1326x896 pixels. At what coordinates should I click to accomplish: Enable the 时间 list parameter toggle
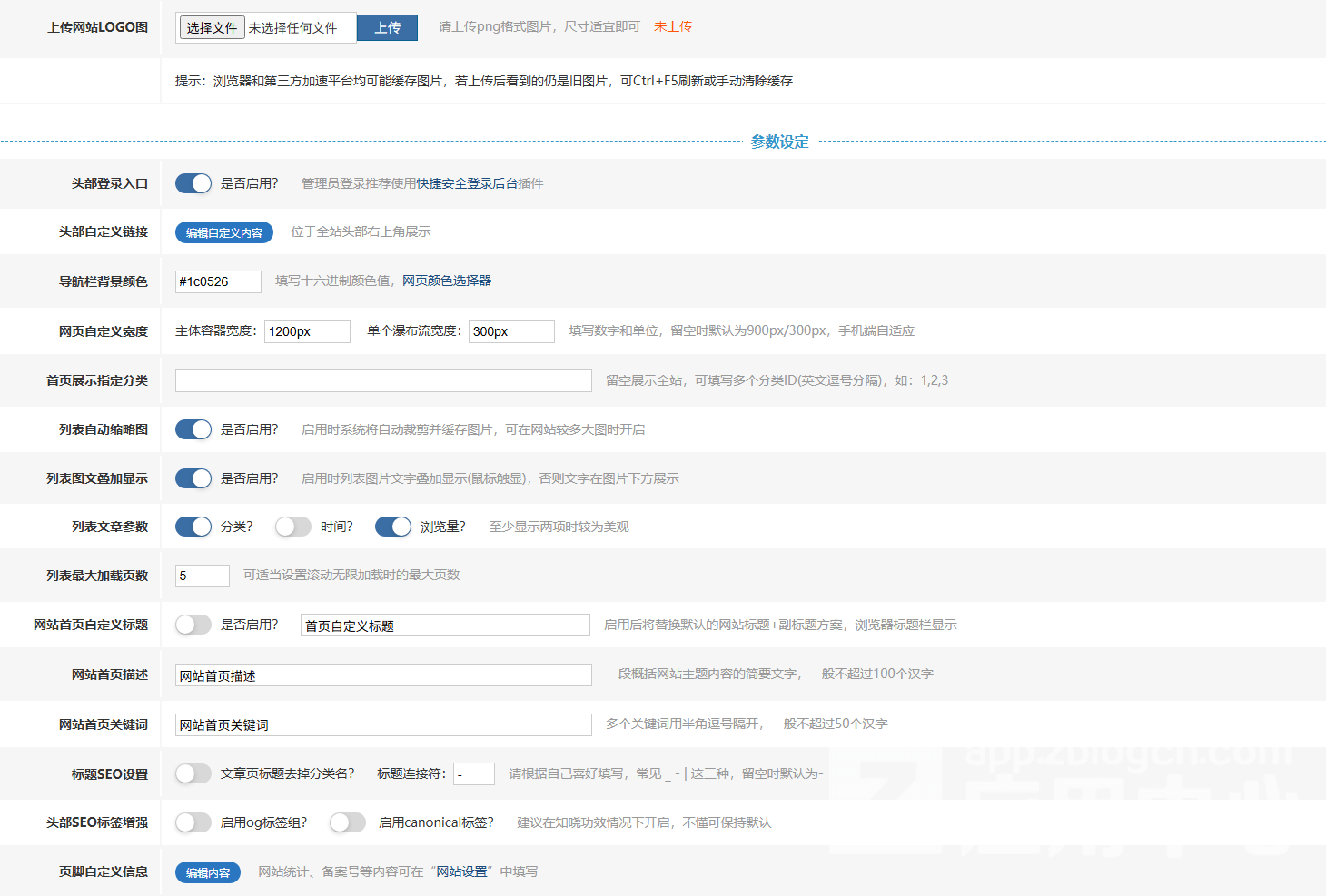(x=293, y=527)
